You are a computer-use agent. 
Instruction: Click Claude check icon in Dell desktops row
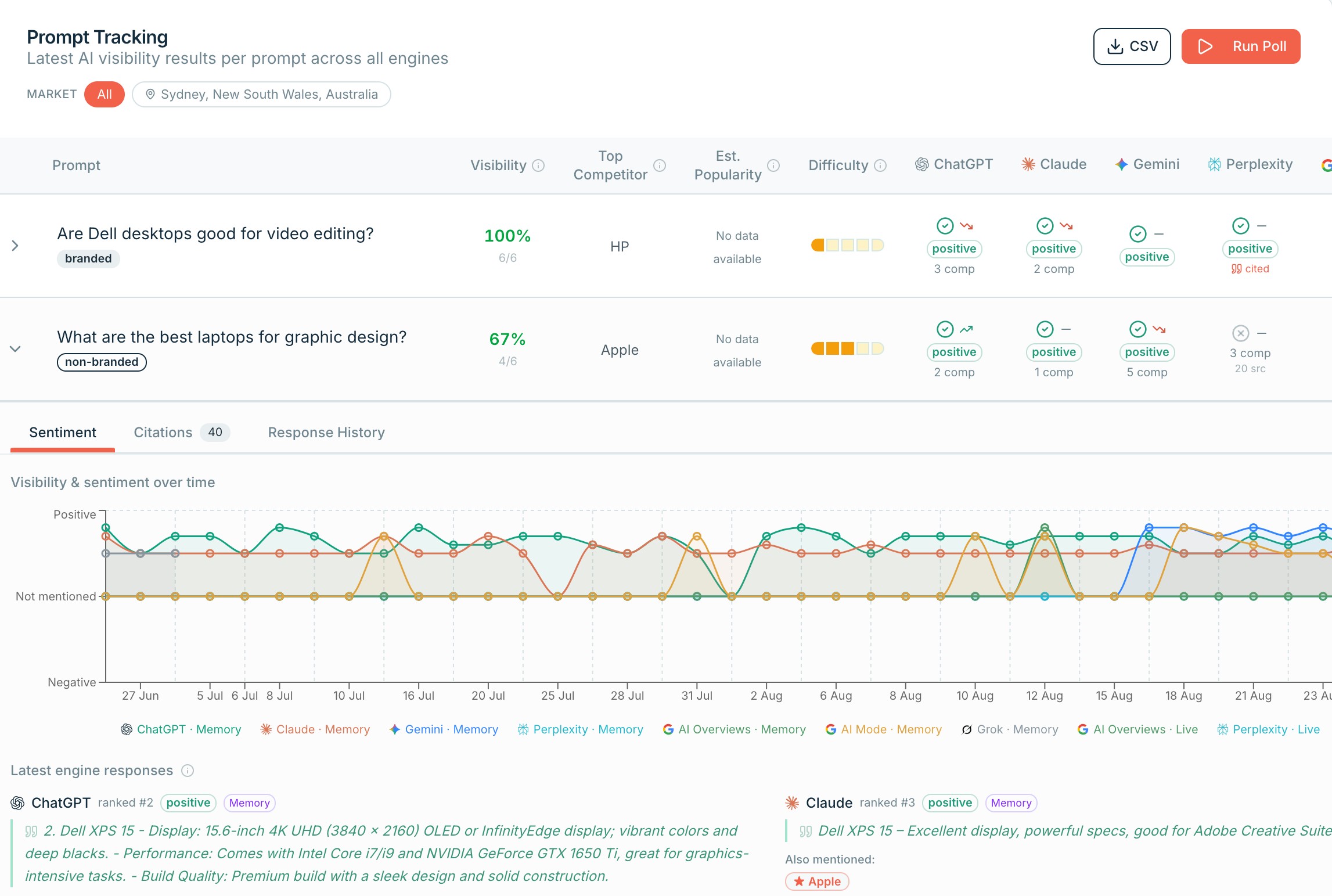coord(1045,226)
